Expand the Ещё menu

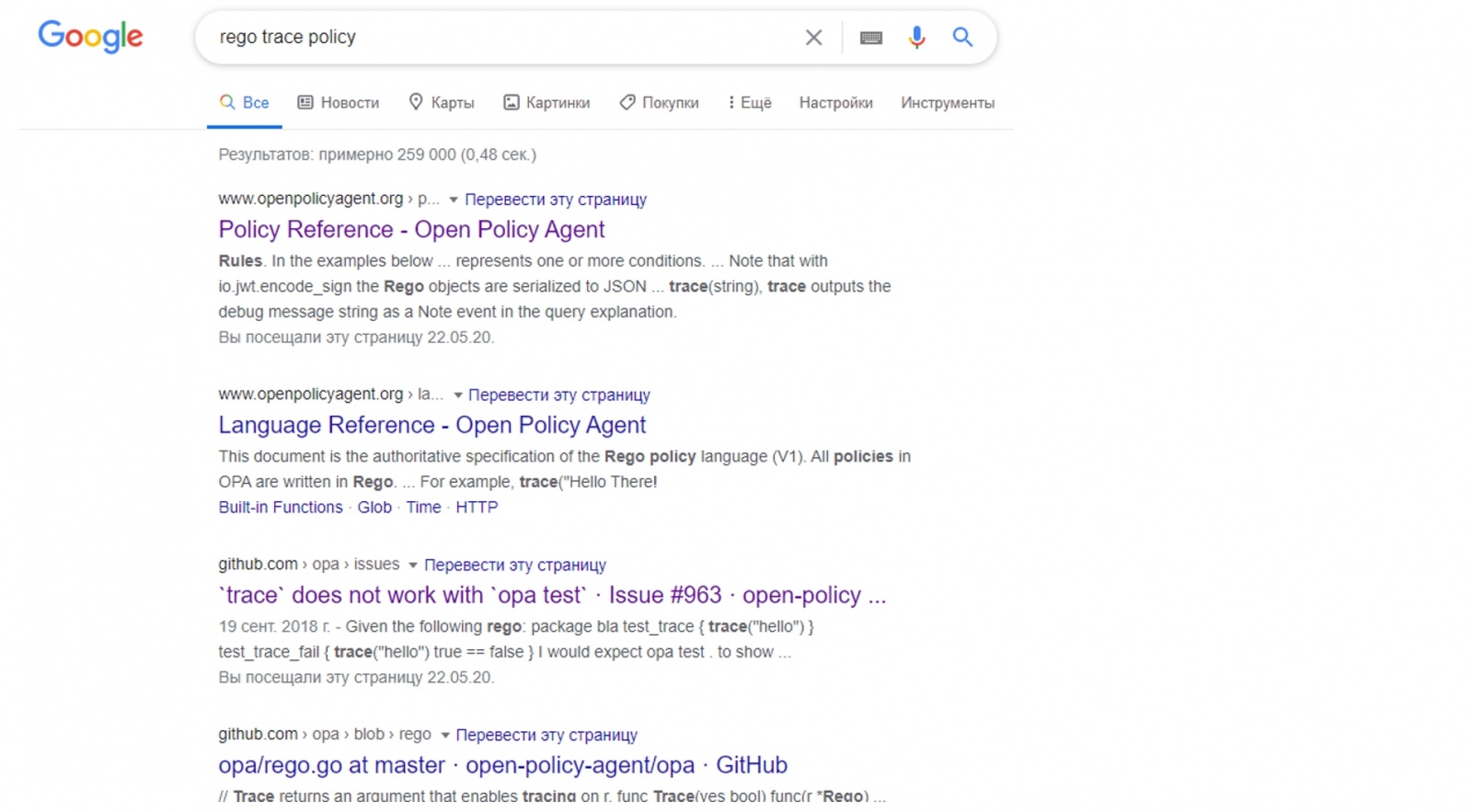(x=750, y=103)
